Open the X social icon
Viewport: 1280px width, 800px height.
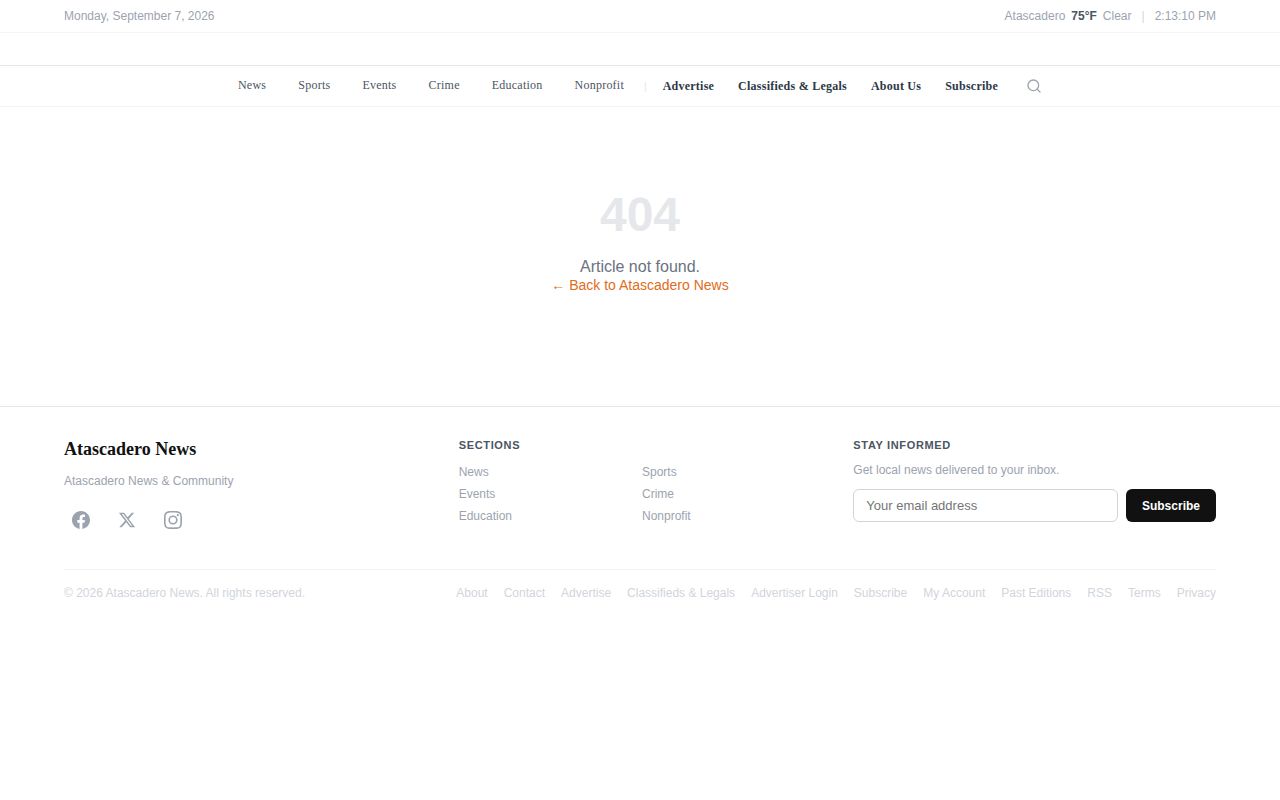coord(127,520)
